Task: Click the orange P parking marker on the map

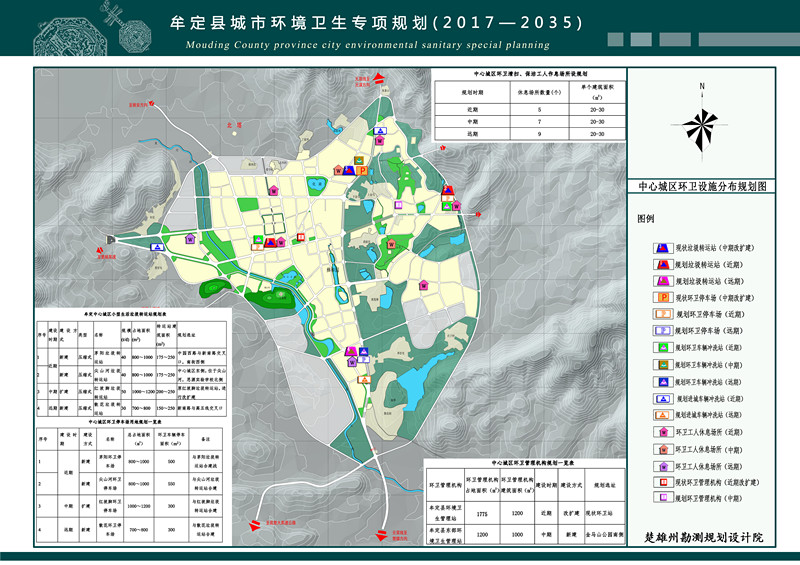Action: click(x=360, y=171)
